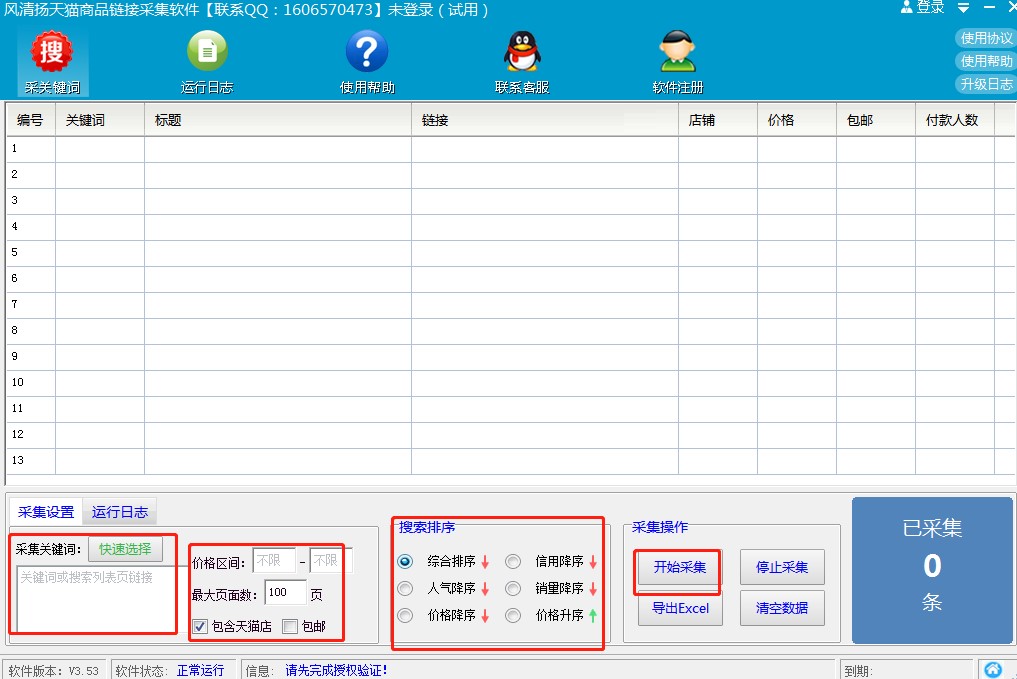The image size is (1017, 679).
Task: Click the 标题 column header
Action: (x=278, y=120)
